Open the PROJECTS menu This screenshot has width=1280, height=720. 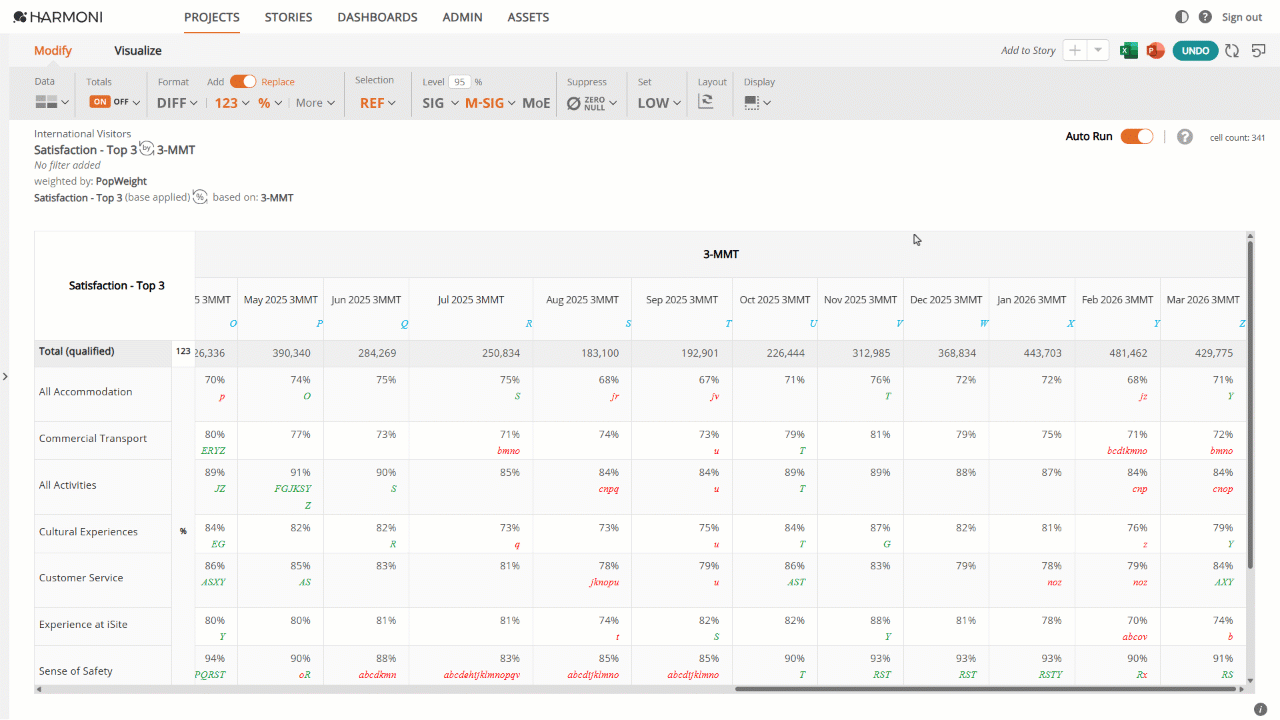[212, 17]
